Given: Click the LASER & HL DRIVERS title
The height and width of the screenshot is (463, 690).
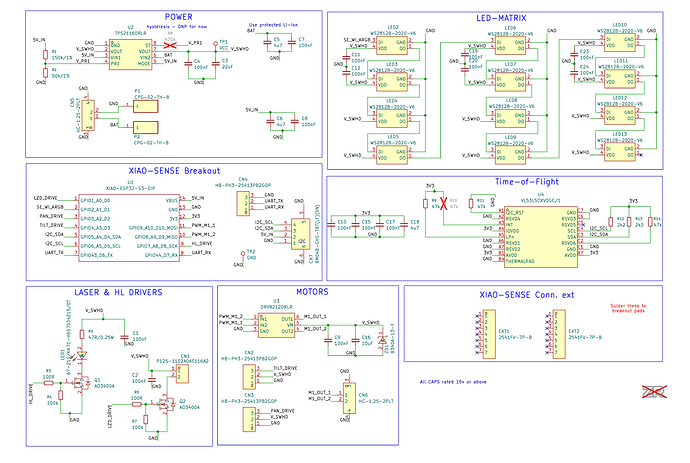Looking at the screenshot, I should click(118, 292).
